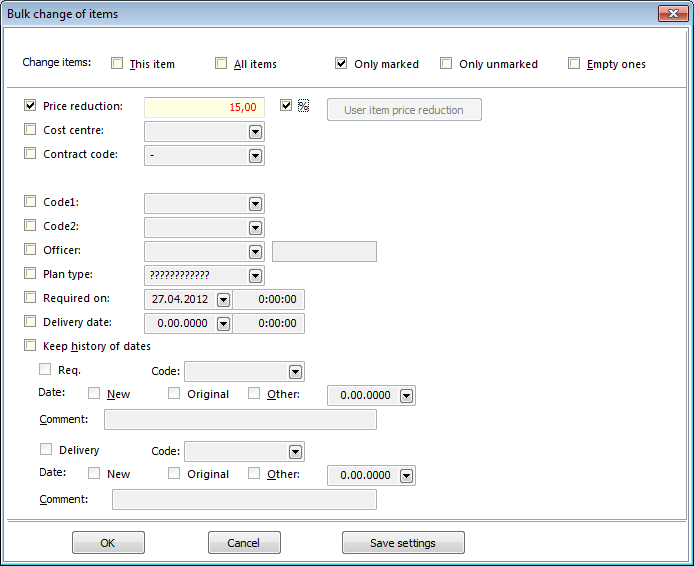Open Other date picker under Delivery

[406, 476]
